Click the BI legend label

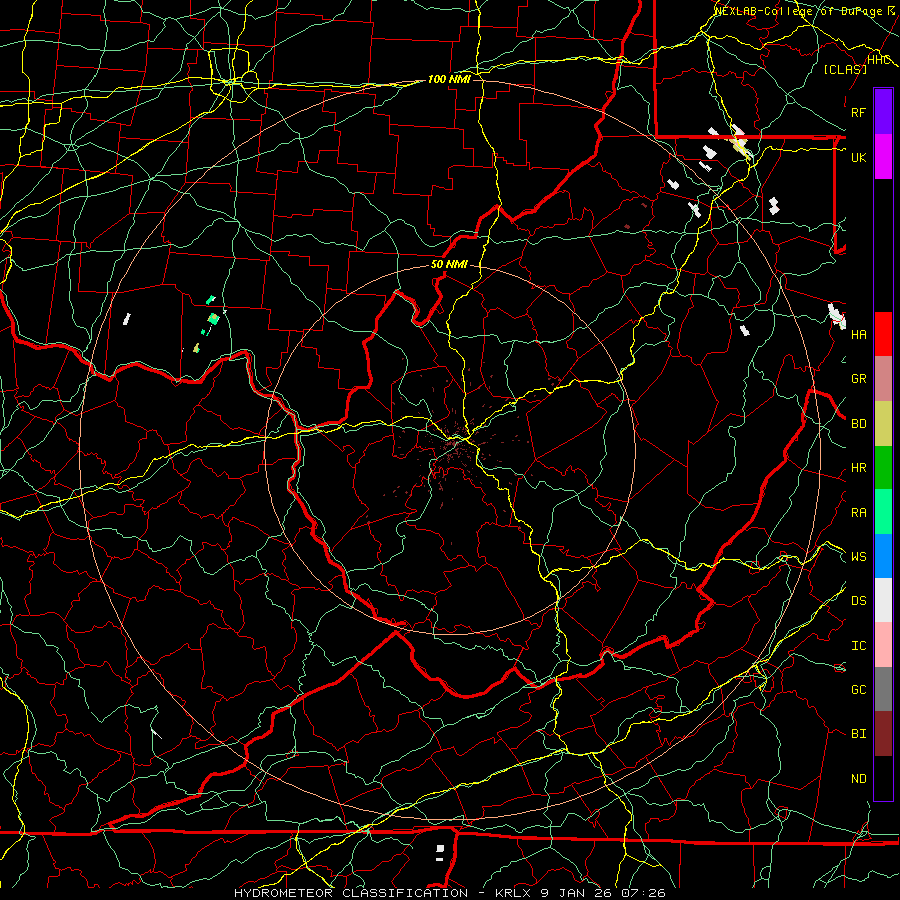[858, 734]
